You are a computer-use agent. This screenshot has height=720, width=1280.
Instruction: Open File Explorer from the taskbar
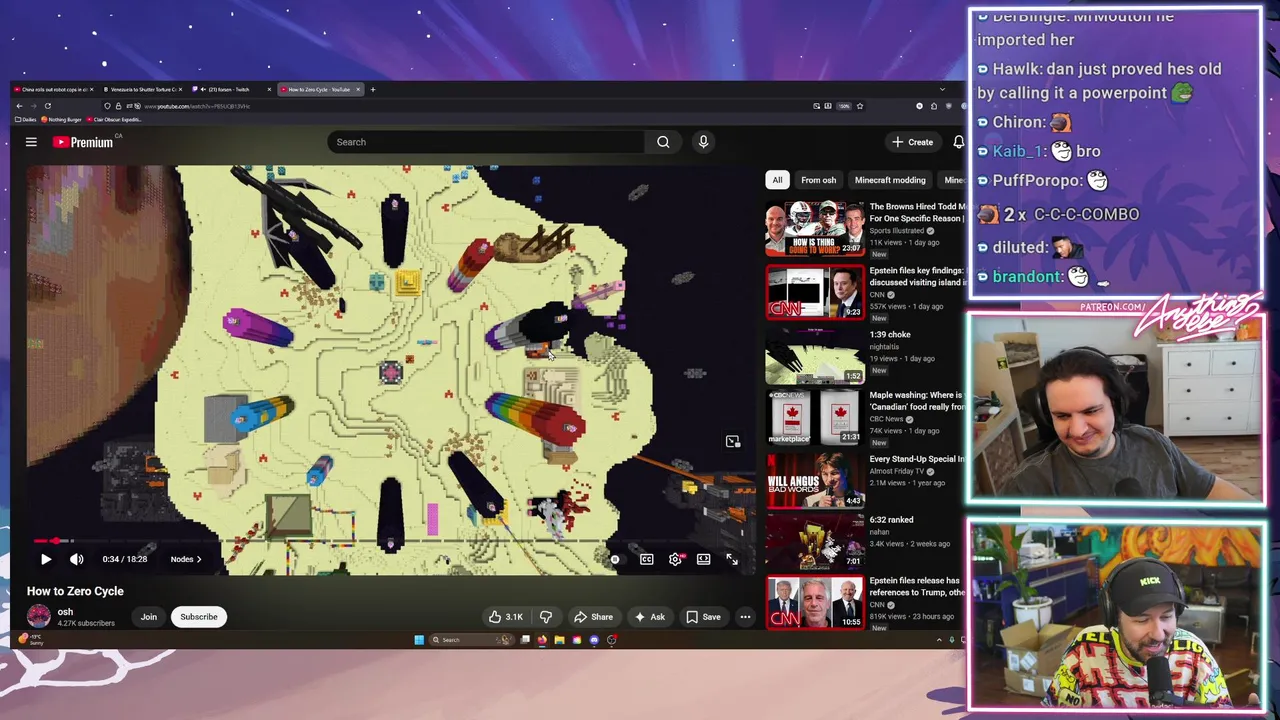559,640
